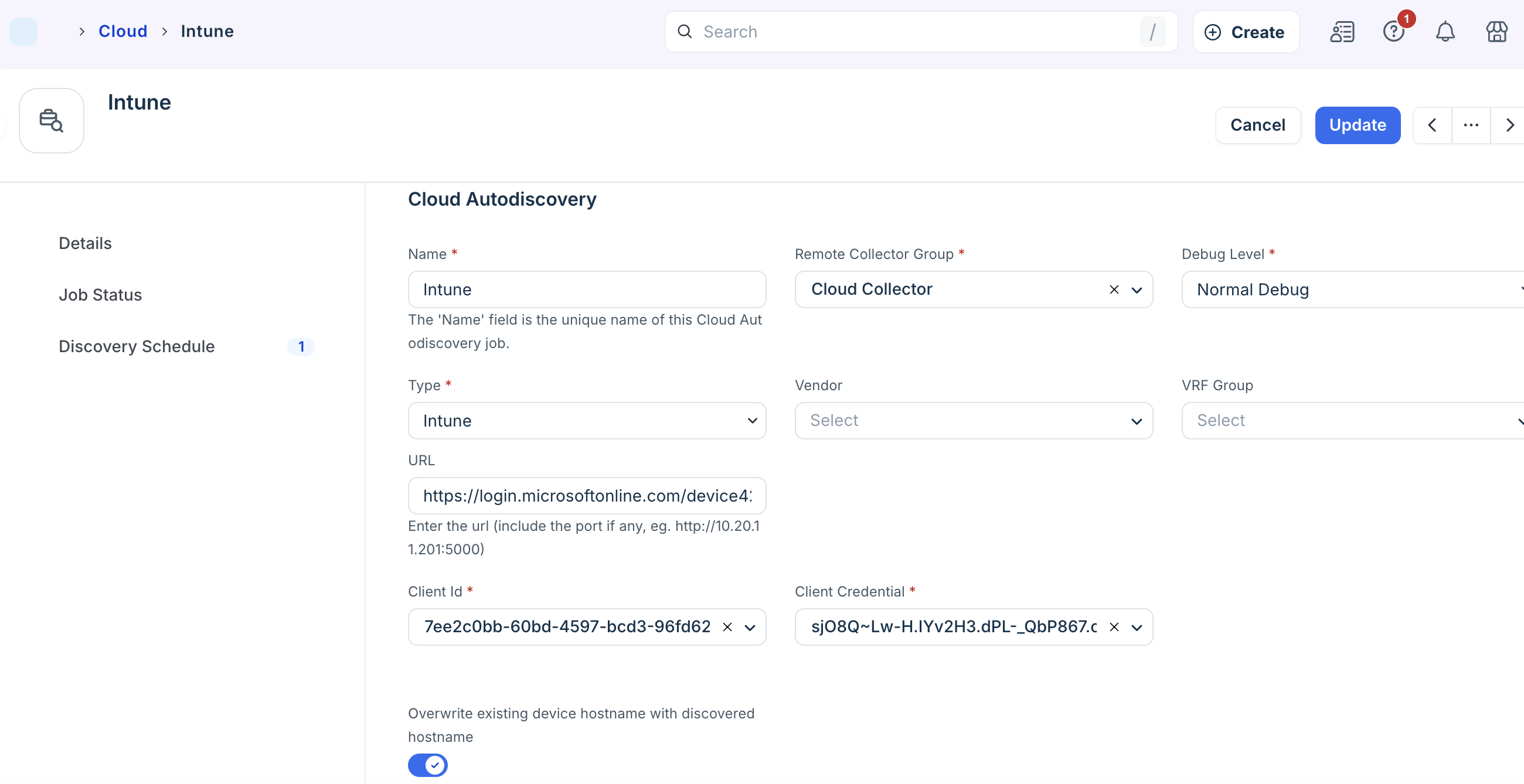This screenshot has width=1524, height=784.
Task: Expand the Client Id dropdown
Action: pos(750,628)
